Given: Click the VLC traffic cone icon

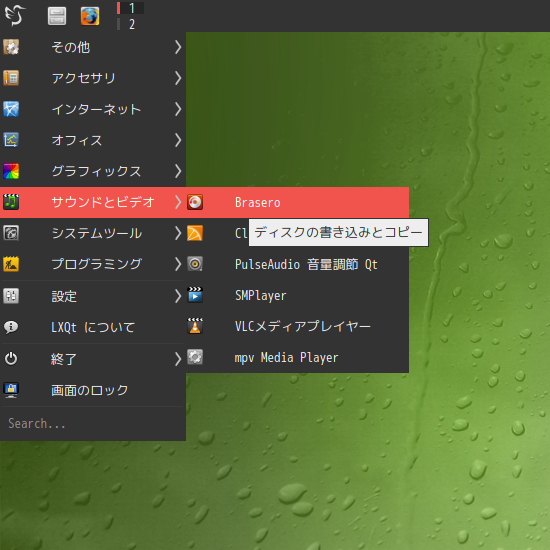Looking at the screenshot, I should pos(195,326).
